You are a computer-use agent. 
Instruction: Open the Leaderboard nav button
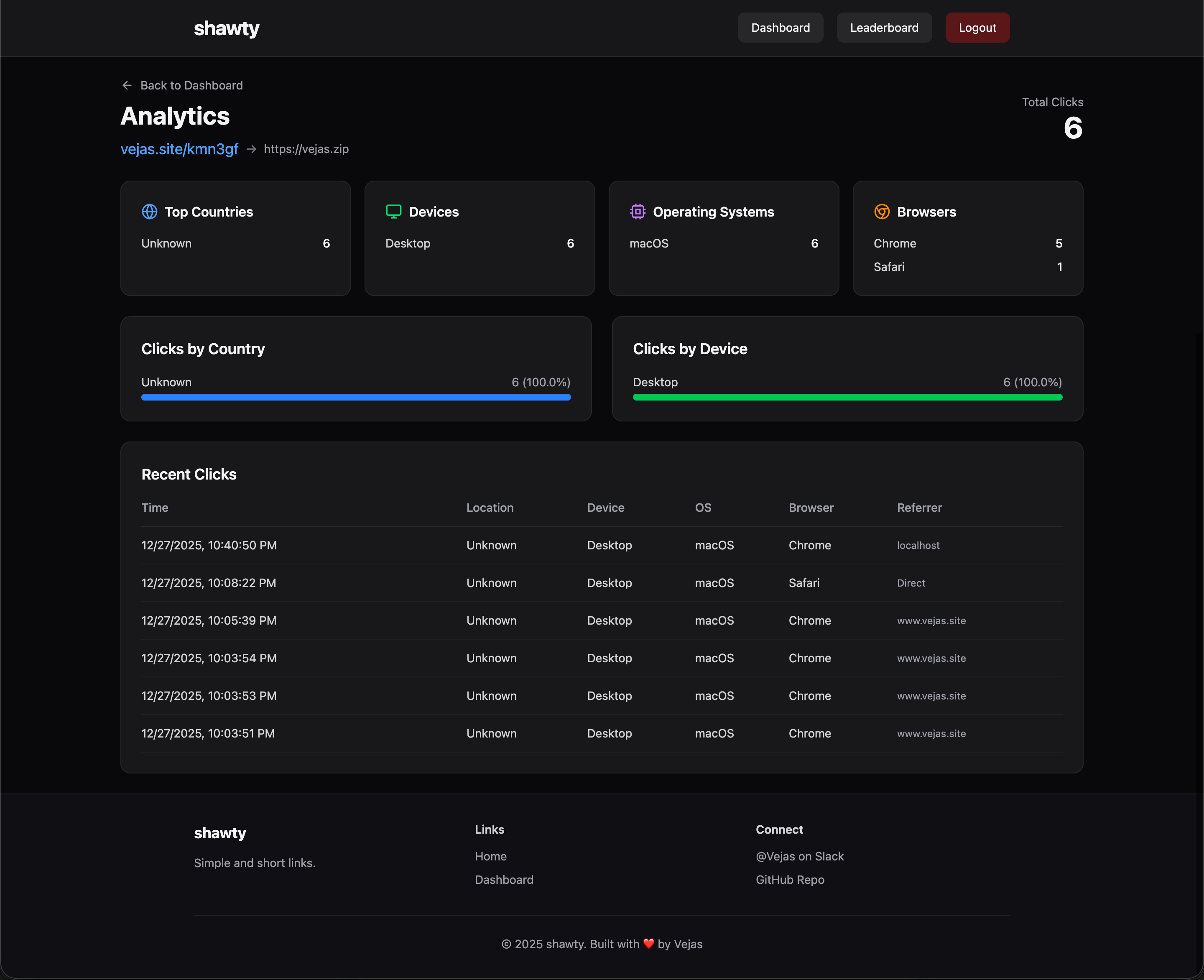click(x=884, y=28)
